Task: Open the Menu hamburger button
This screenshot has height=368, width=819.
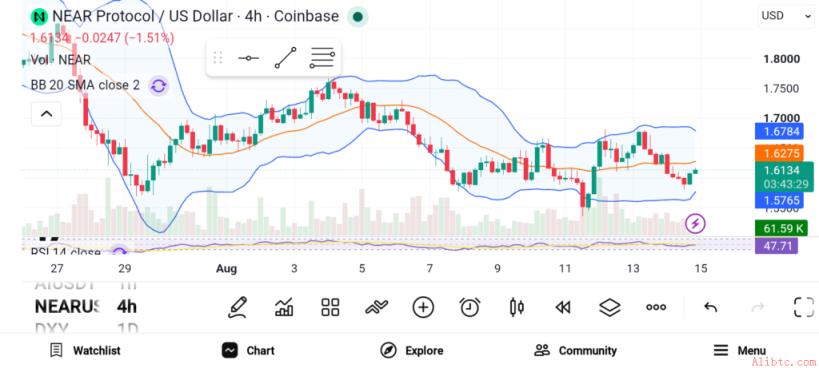Action: click(740, 351)
